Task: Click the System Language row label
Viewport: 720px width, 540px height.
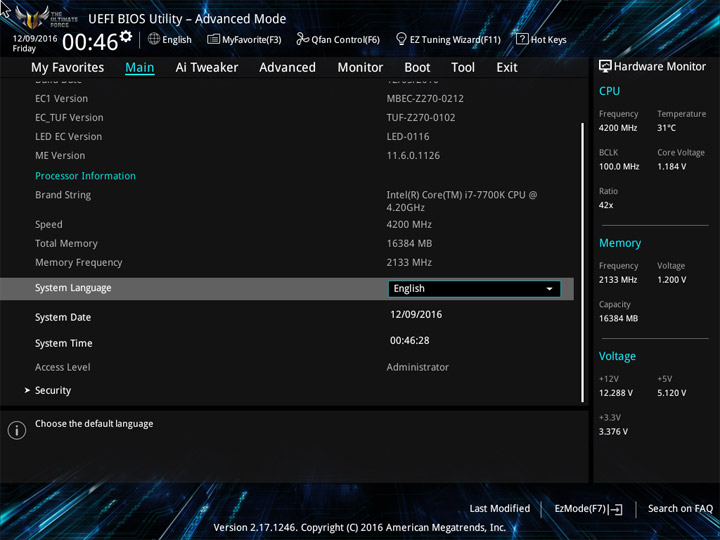Action: tap(73, 288)
